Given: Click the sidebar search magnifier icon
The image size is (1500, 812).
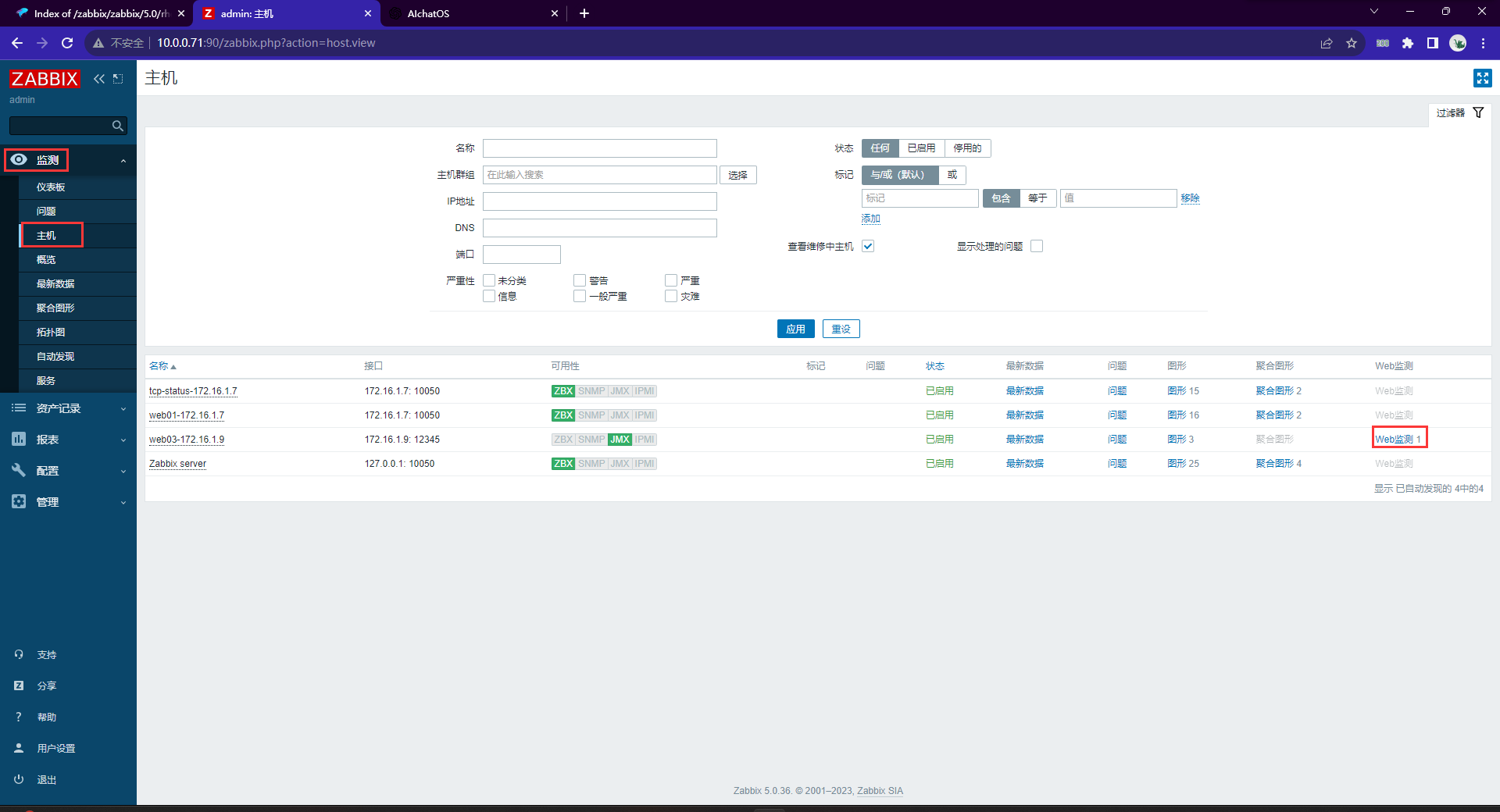Looking at the screenshot, I should (x=118, y=126).
